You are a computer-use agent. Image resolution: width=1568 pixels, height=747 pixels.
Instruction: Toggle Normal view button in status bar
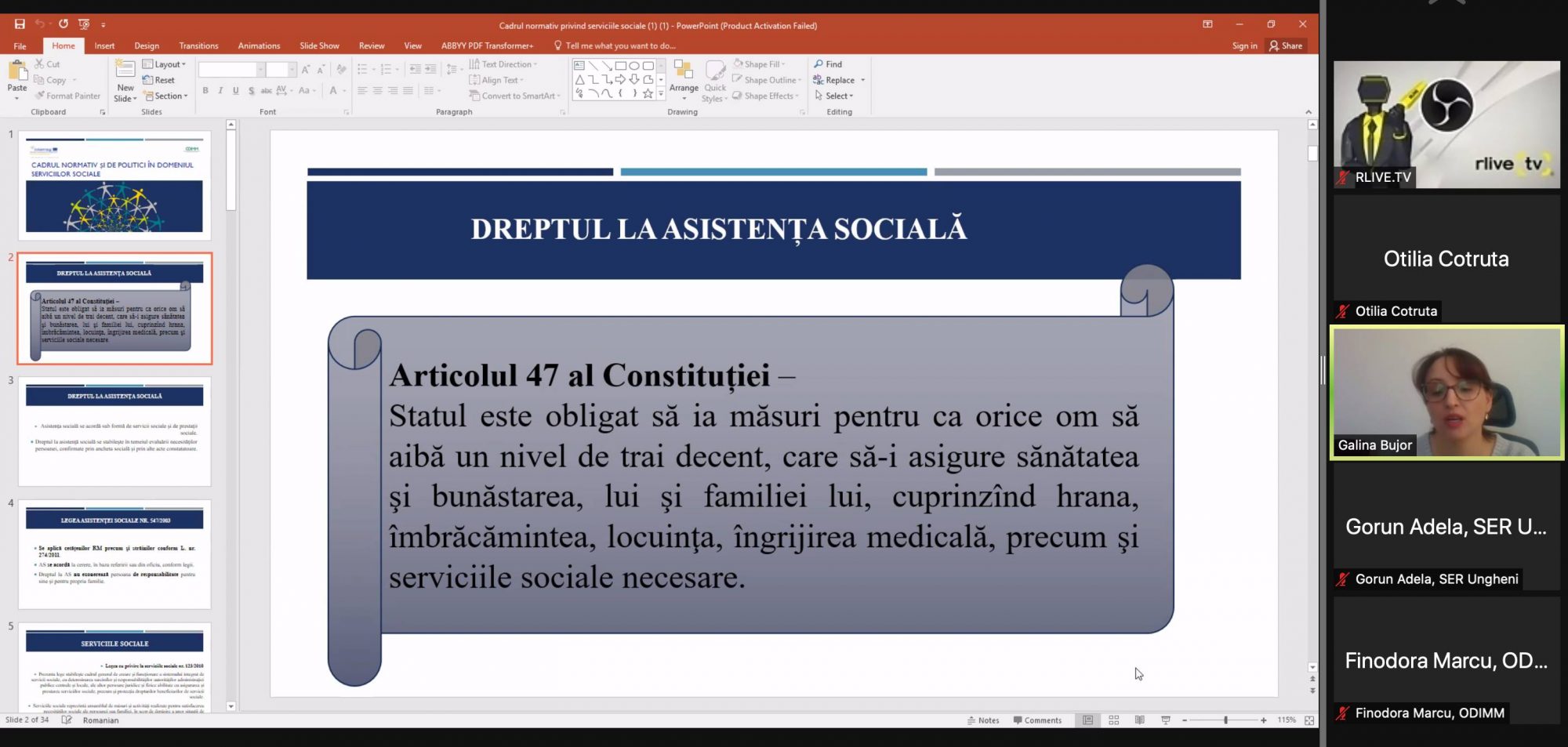pyautogui.click(x=1087, y=720)
